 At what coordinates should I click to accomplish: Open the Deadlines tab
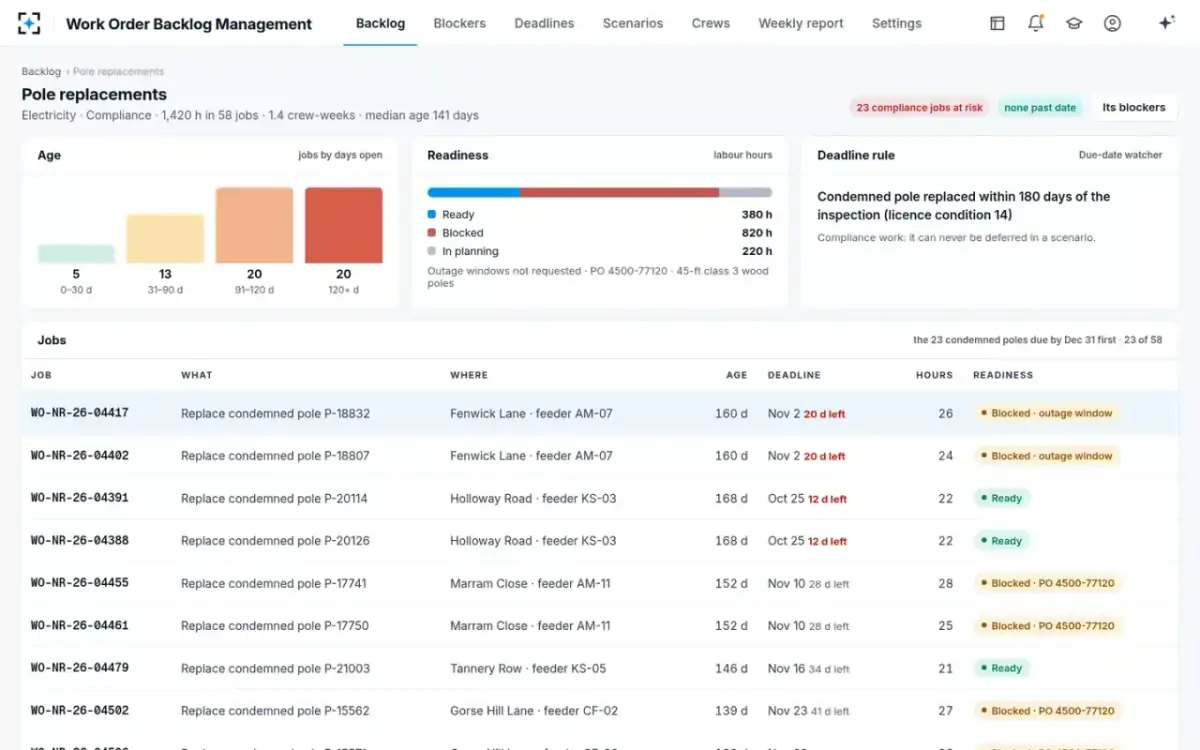[544, 23]
